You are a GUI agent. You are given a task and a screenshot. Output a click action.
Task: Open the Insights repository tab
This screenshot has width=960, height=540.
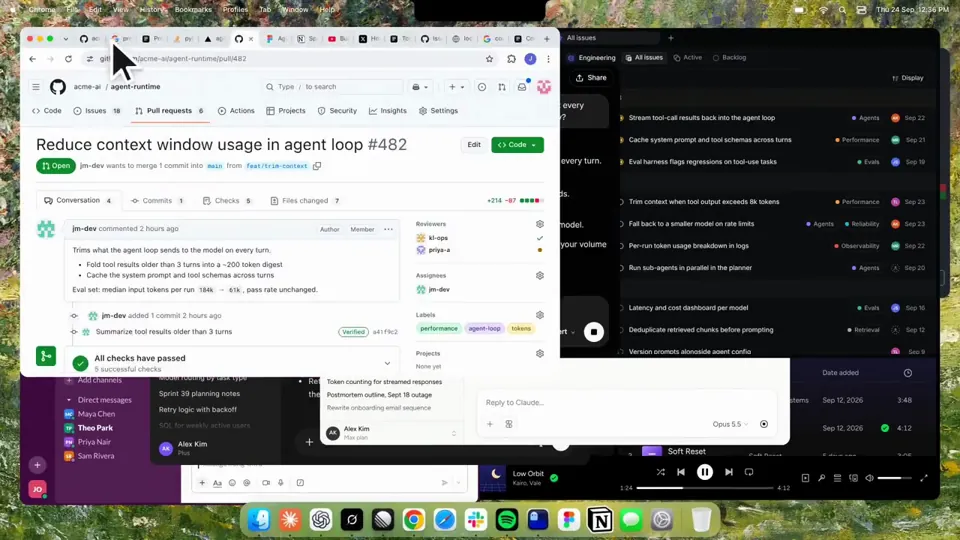pos(388,111)
